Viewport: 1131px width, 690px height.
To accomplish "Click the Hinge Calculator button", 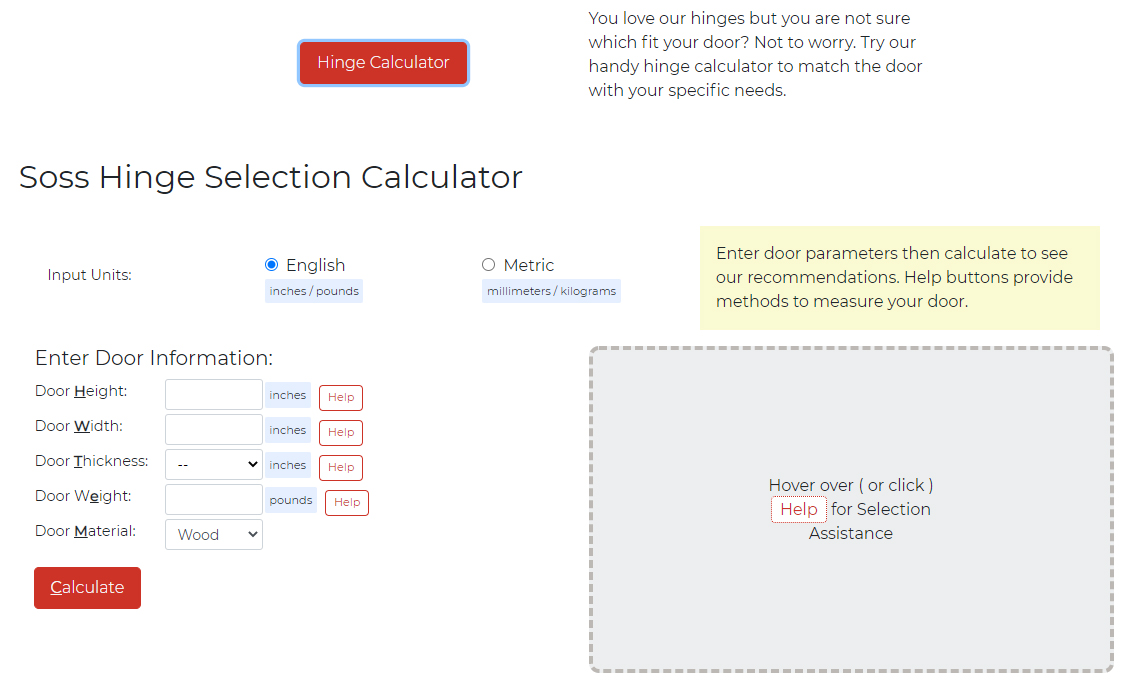I will [x=383, y=62].
